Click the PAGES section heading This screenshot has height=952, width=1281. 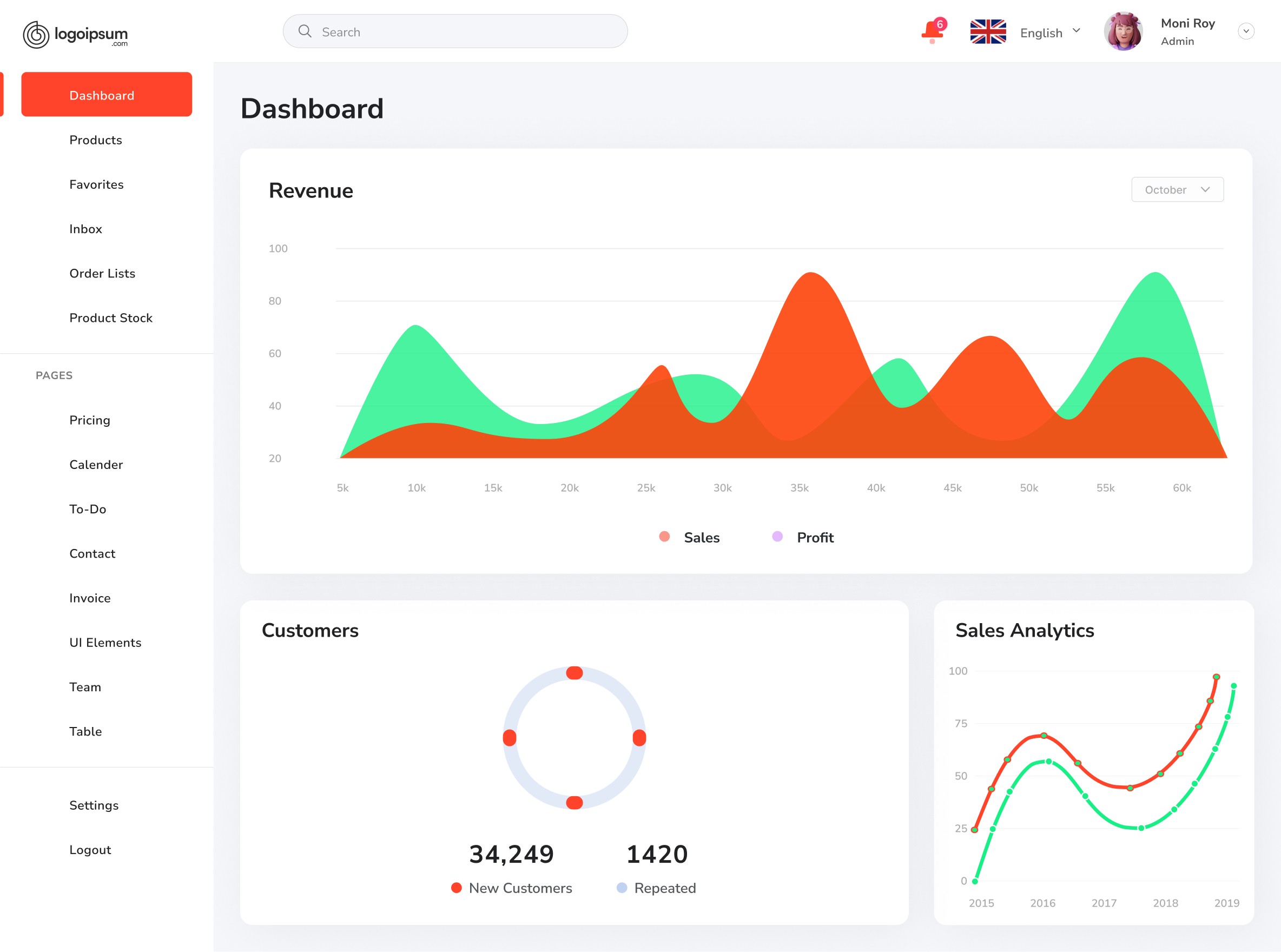pos(54,376)
